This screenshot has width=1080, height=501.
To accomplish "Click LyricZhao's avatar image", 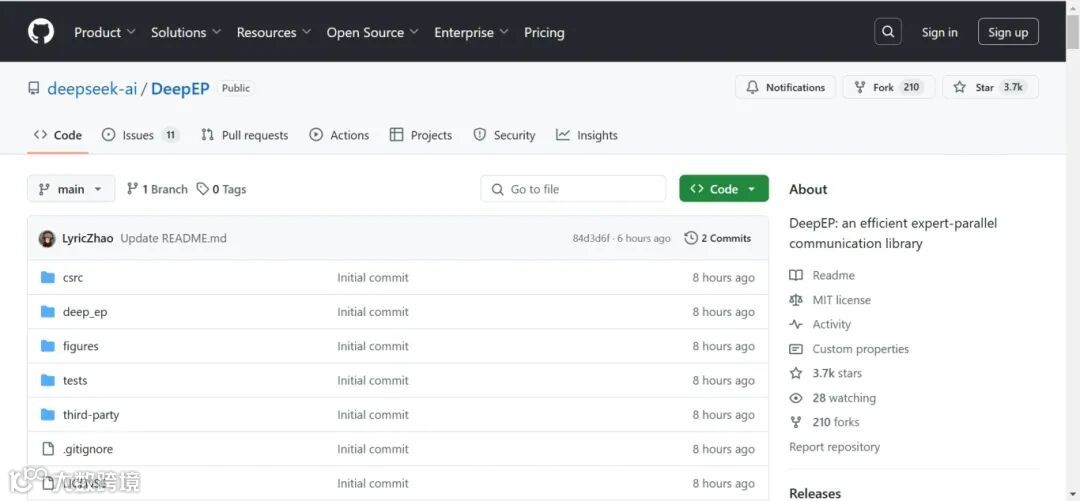I will coord(47,238).
